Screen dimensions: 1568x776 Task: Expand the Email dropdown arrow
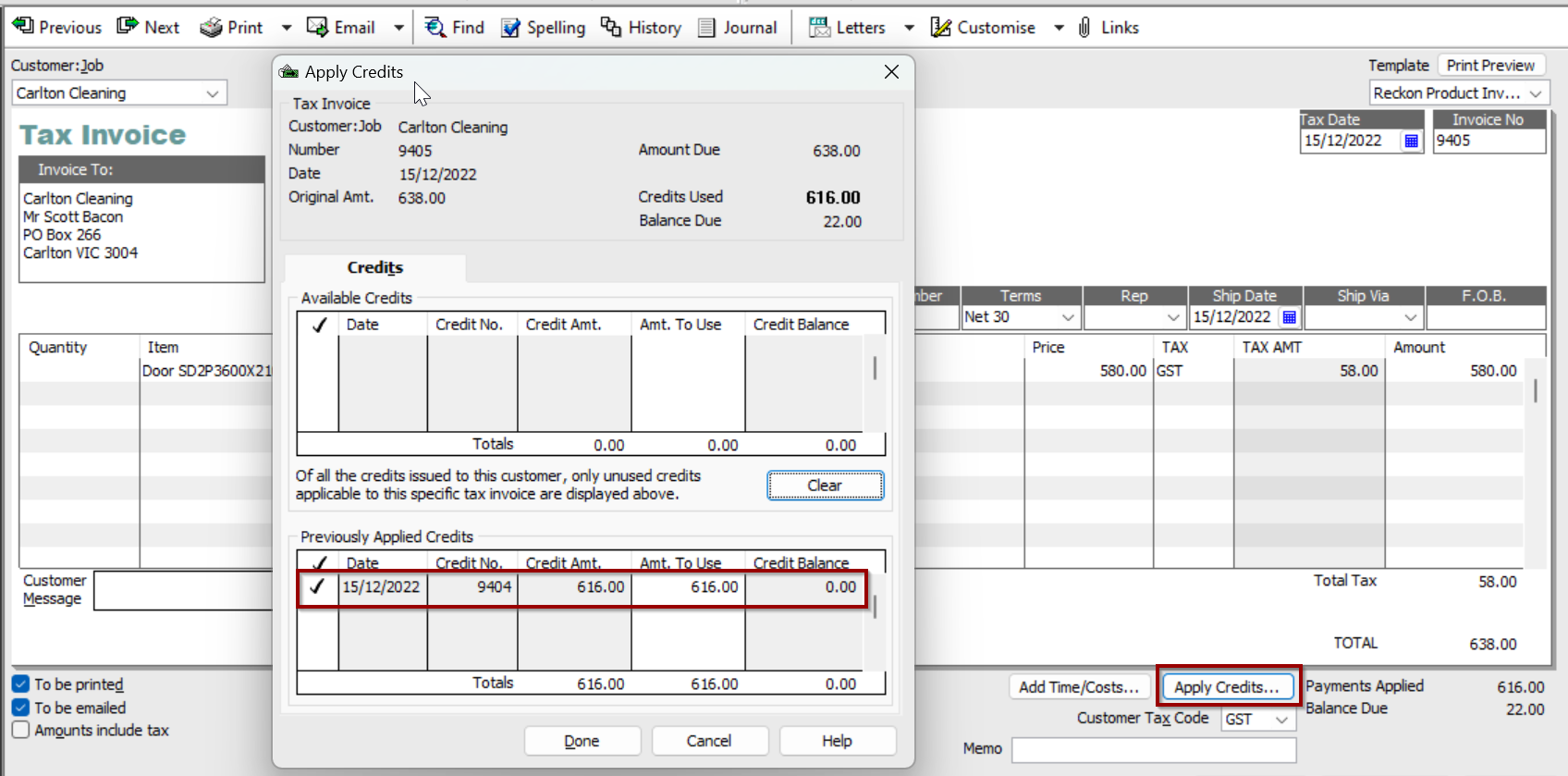398,28
